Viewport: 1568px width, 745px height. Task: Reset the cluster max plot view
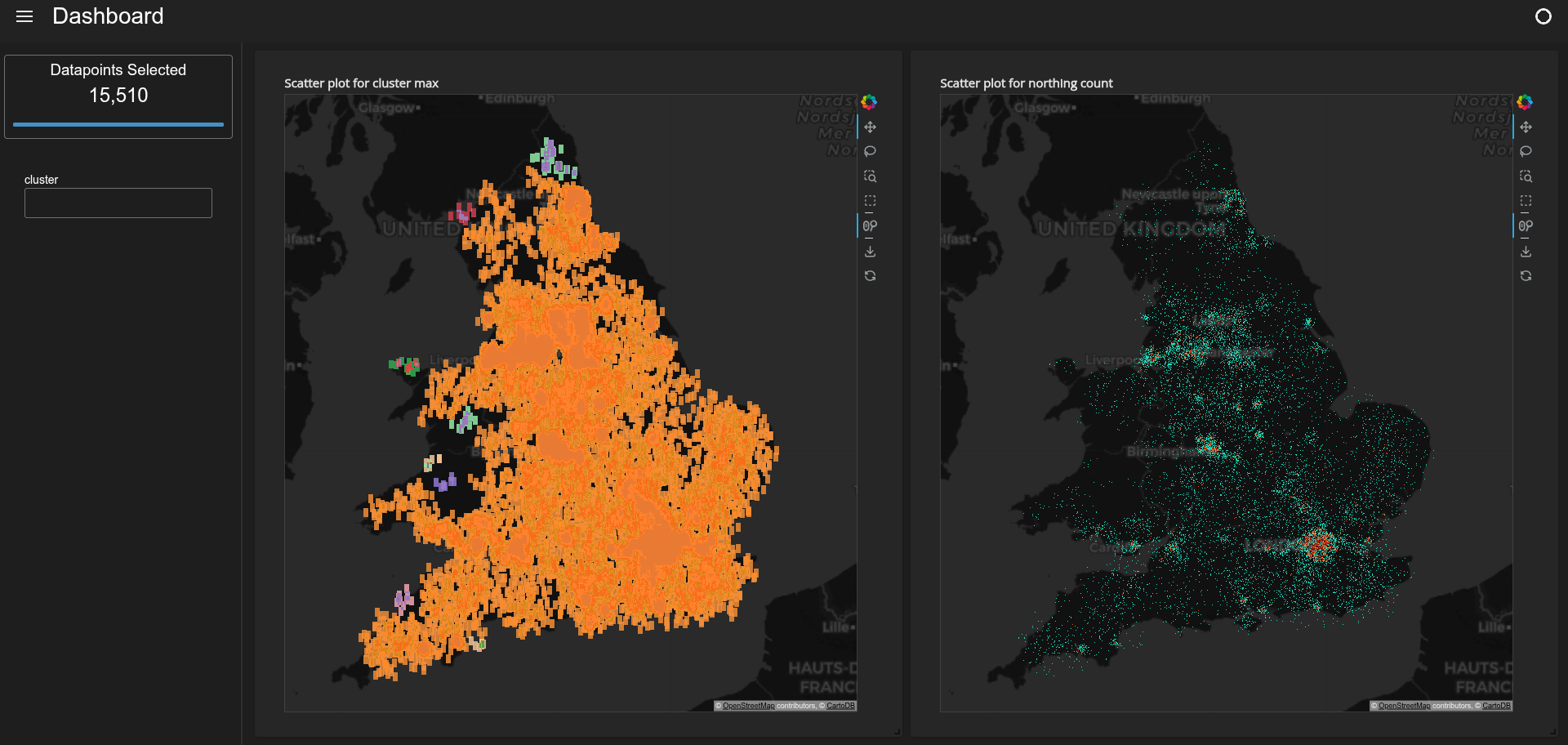click(870, 276)
